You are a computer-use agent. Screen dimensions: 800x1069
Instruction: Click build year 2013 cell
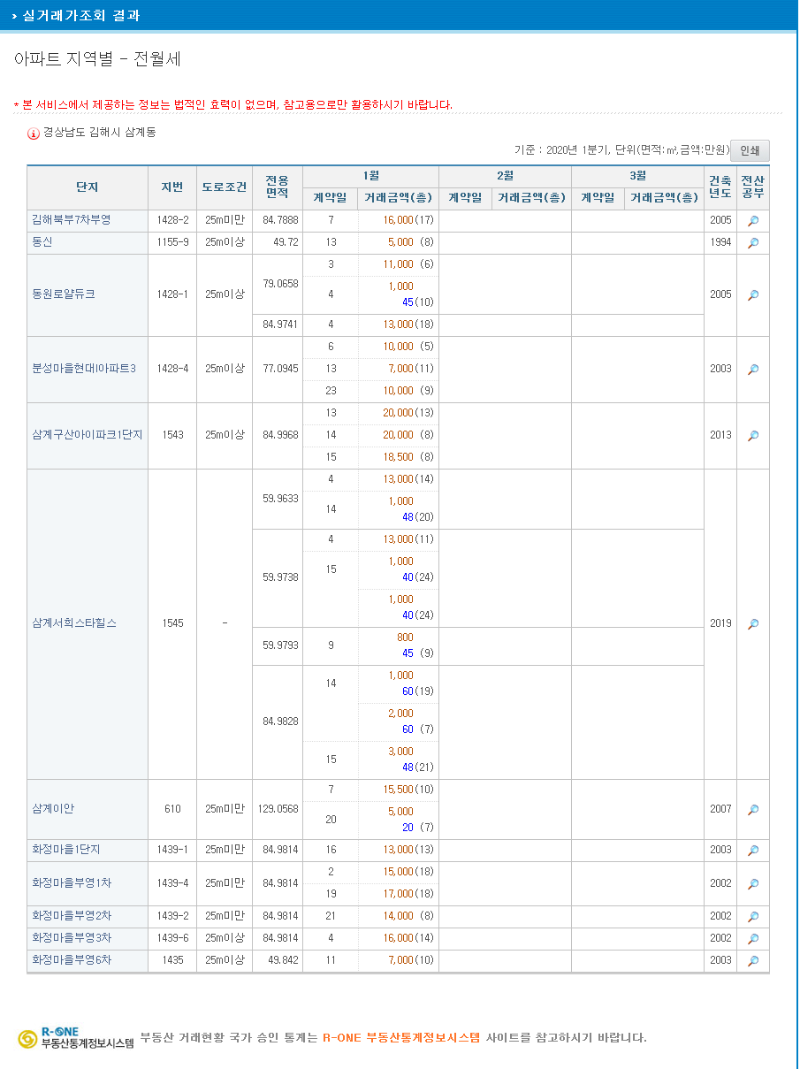coord(720,434)
